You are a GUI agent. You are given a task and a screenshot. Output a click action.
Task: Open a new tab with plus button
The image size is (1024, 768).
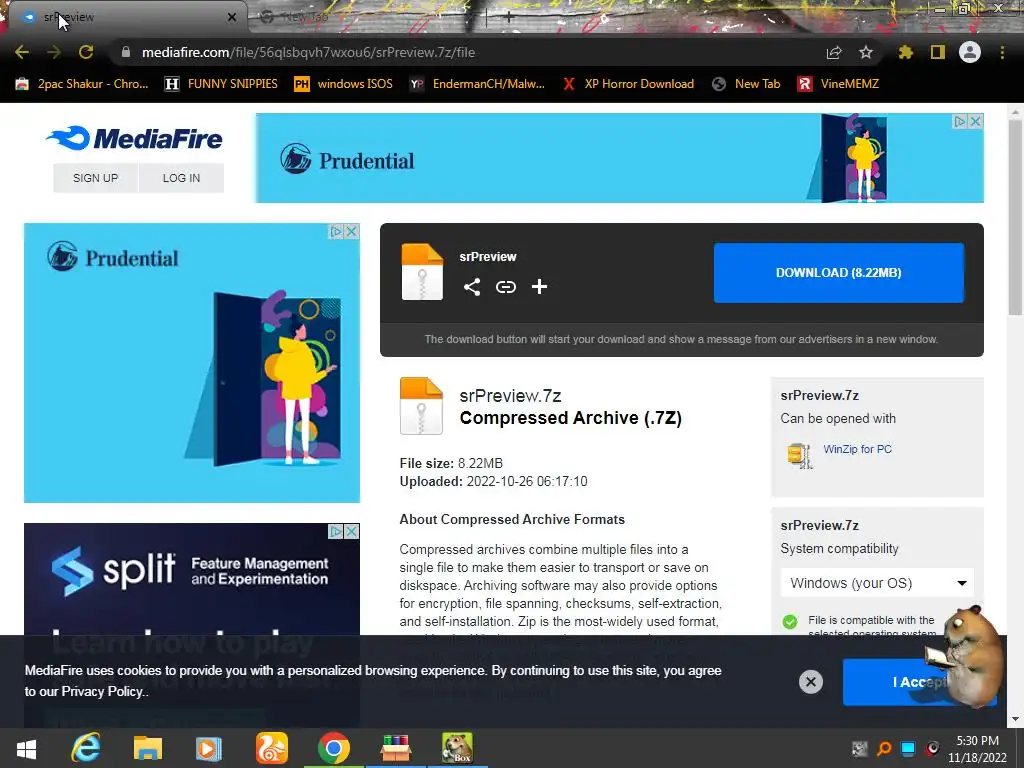point(509,17)
